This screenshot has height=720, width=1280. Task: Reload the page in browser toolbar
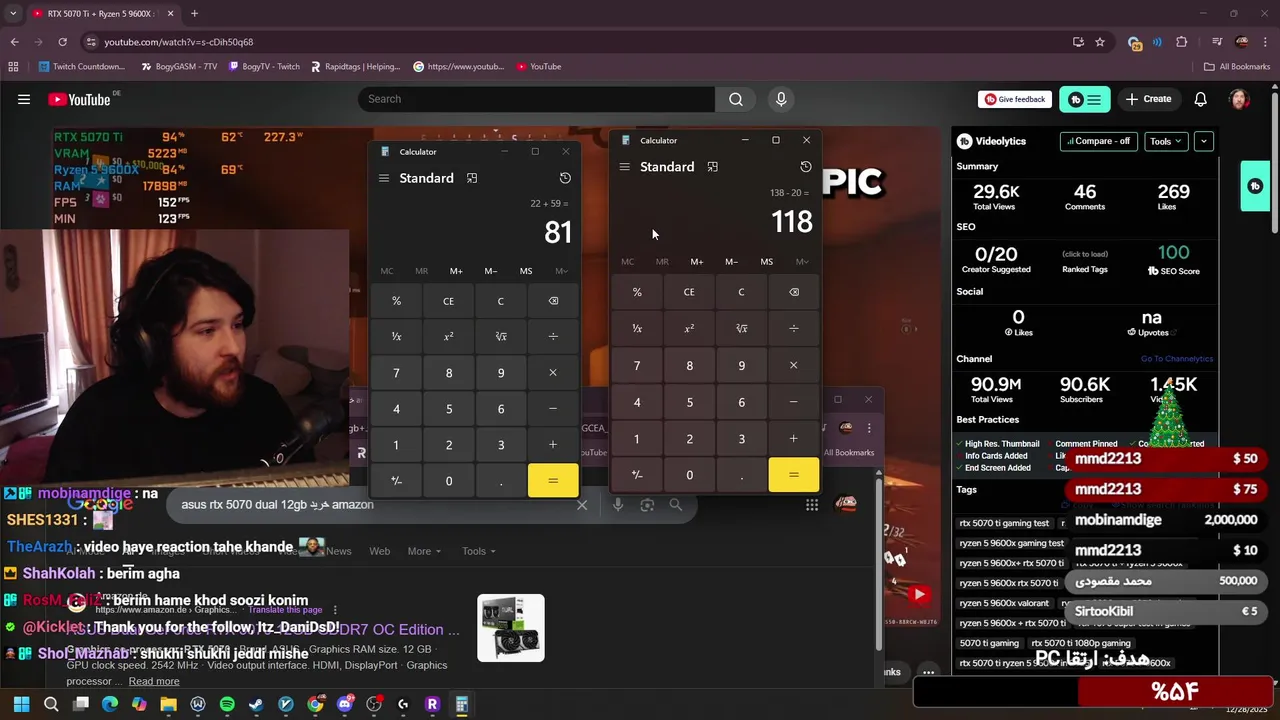(x=62, y=42)
